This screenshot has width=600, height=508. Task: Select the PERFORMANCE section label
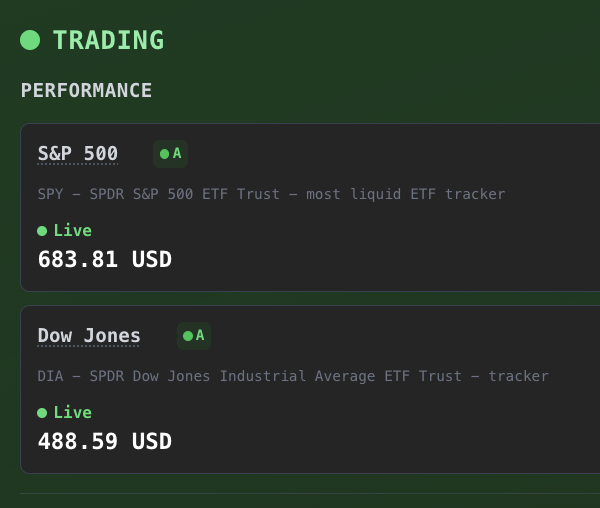[x=86, y=90]
